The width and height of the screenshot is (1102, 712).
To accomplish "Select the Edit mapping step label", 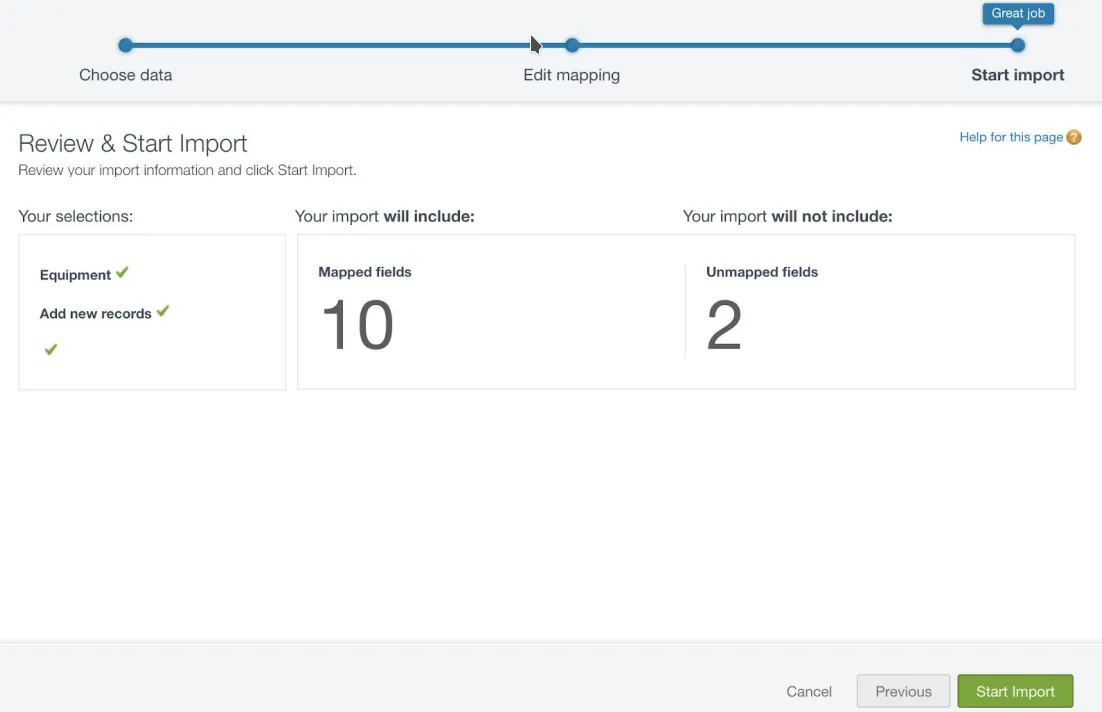I will coord(571,75).
